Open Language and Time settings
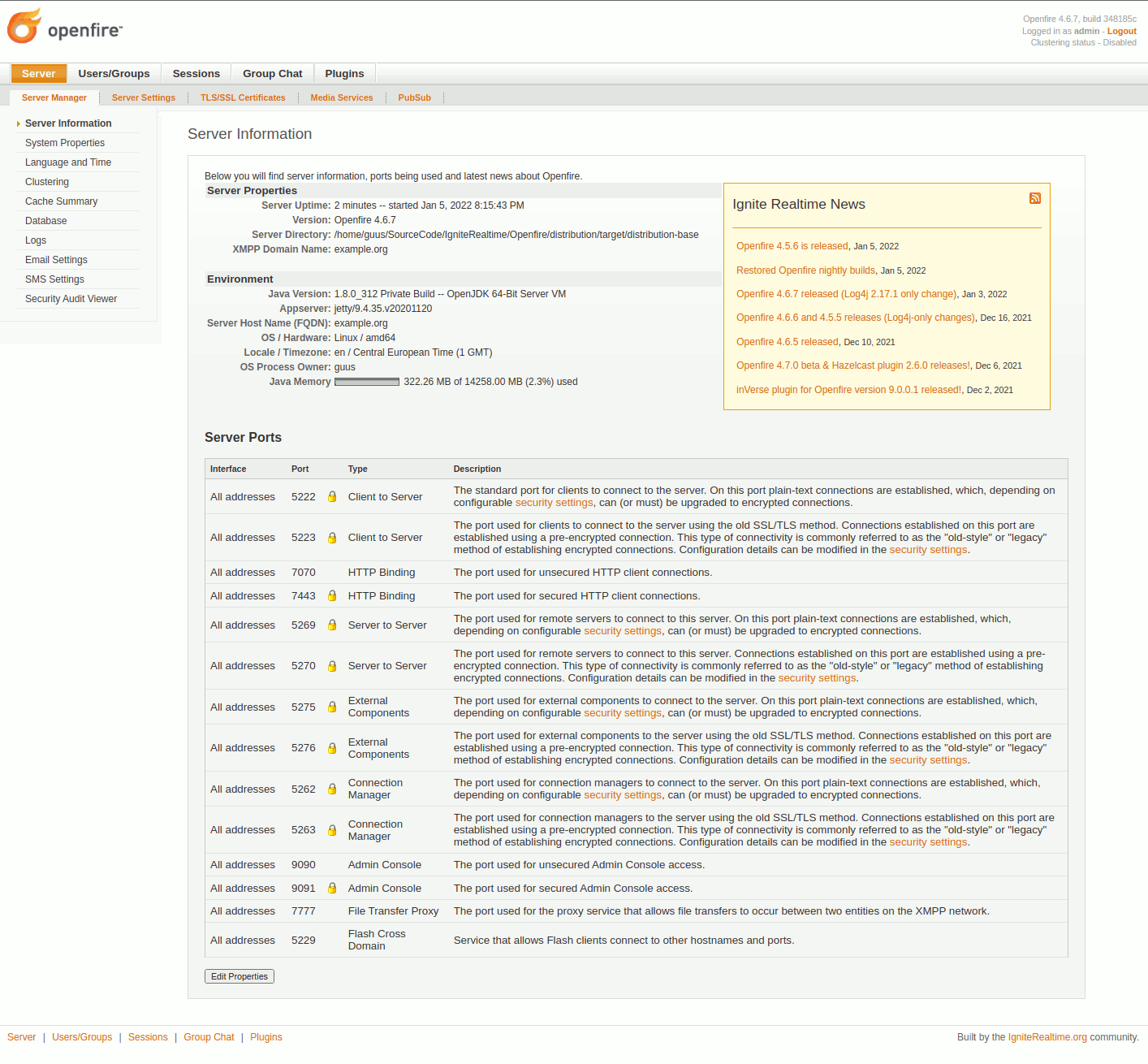This screenshot has height=1064, width=1148. pos(68,162)
